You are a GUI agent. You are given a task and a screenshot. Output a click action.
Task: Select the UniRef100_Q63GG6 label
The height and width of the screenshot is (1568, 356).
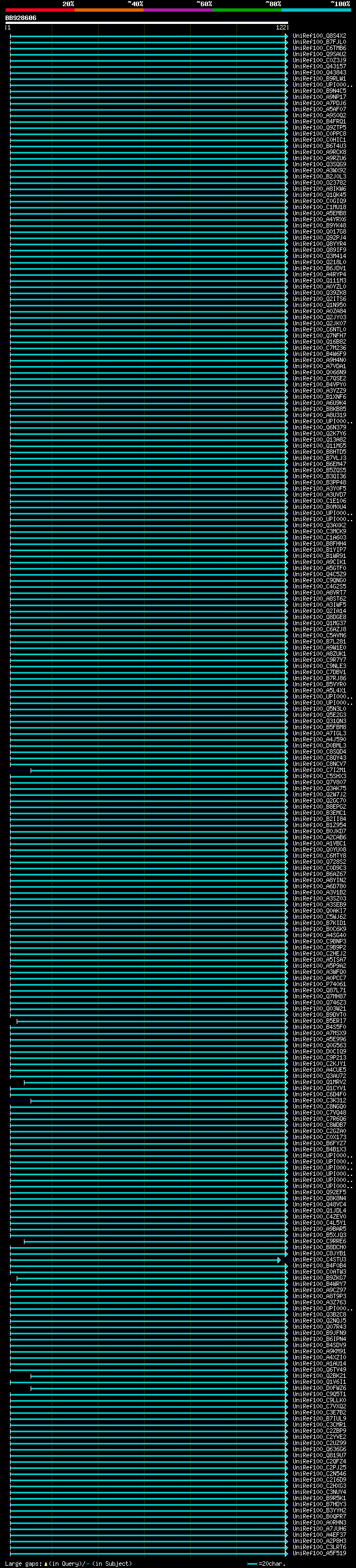point(319,1450)
